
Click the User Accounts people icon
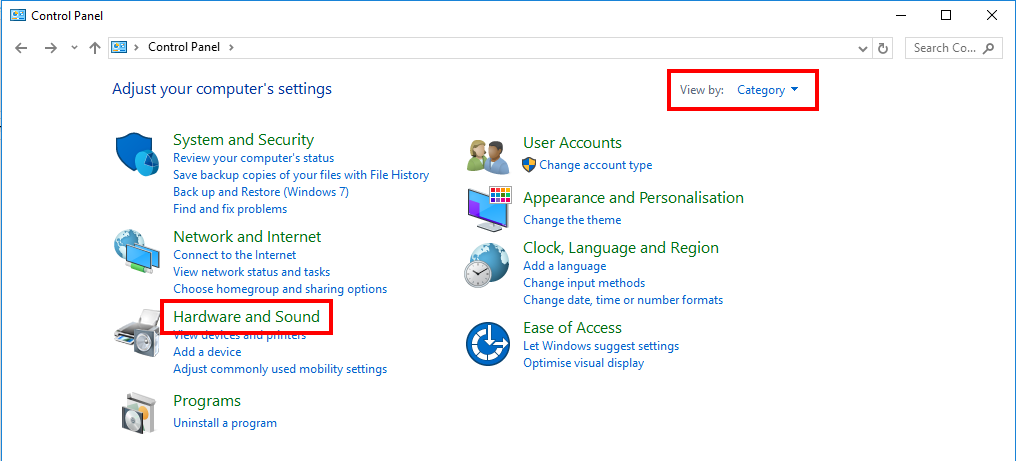point(489,155)
